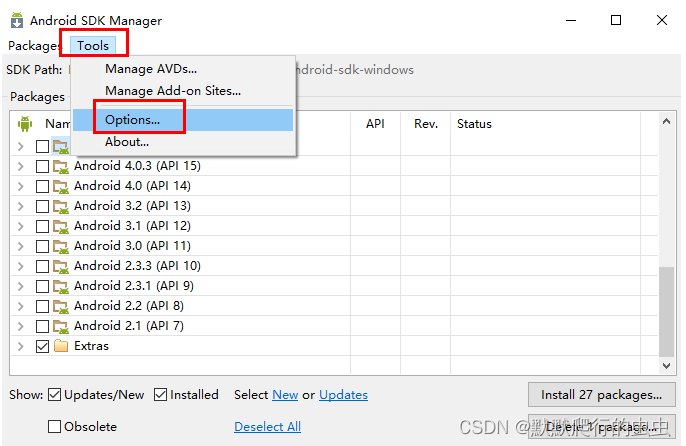
Task: Check the Android 3.0 (API 11) checkbox
Action: [x=42, y=246]
